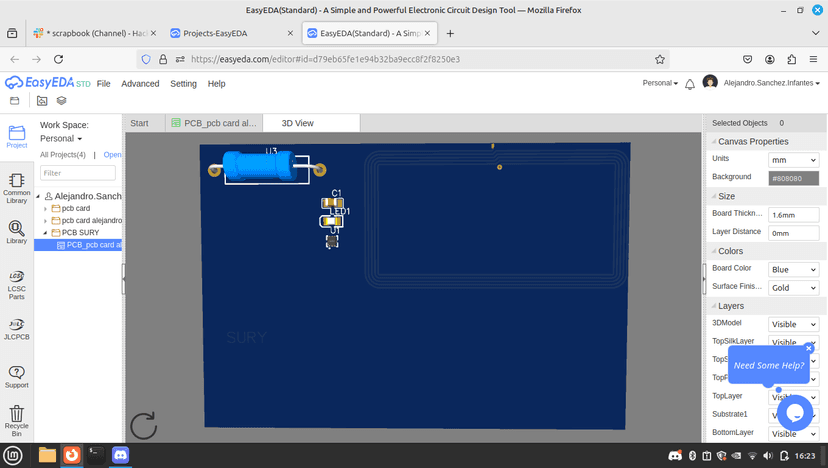
Task: Open the Units dropdown
Action: tap(793, 160)
